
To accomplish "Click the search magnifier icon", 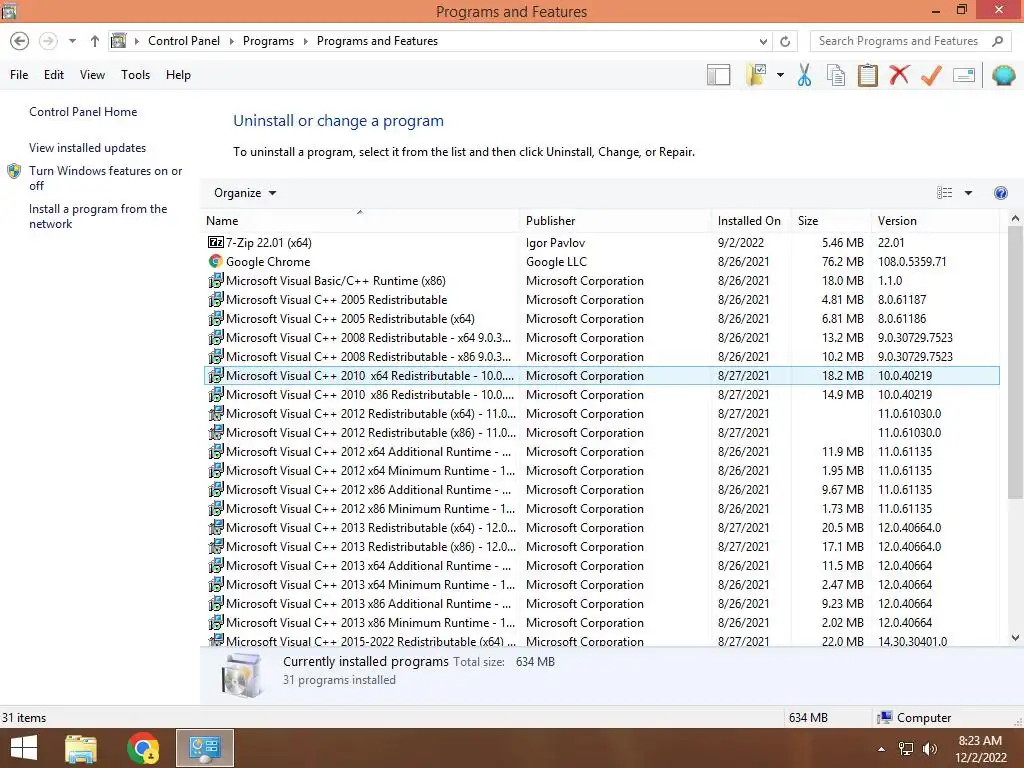I will (x=997, y=41).
